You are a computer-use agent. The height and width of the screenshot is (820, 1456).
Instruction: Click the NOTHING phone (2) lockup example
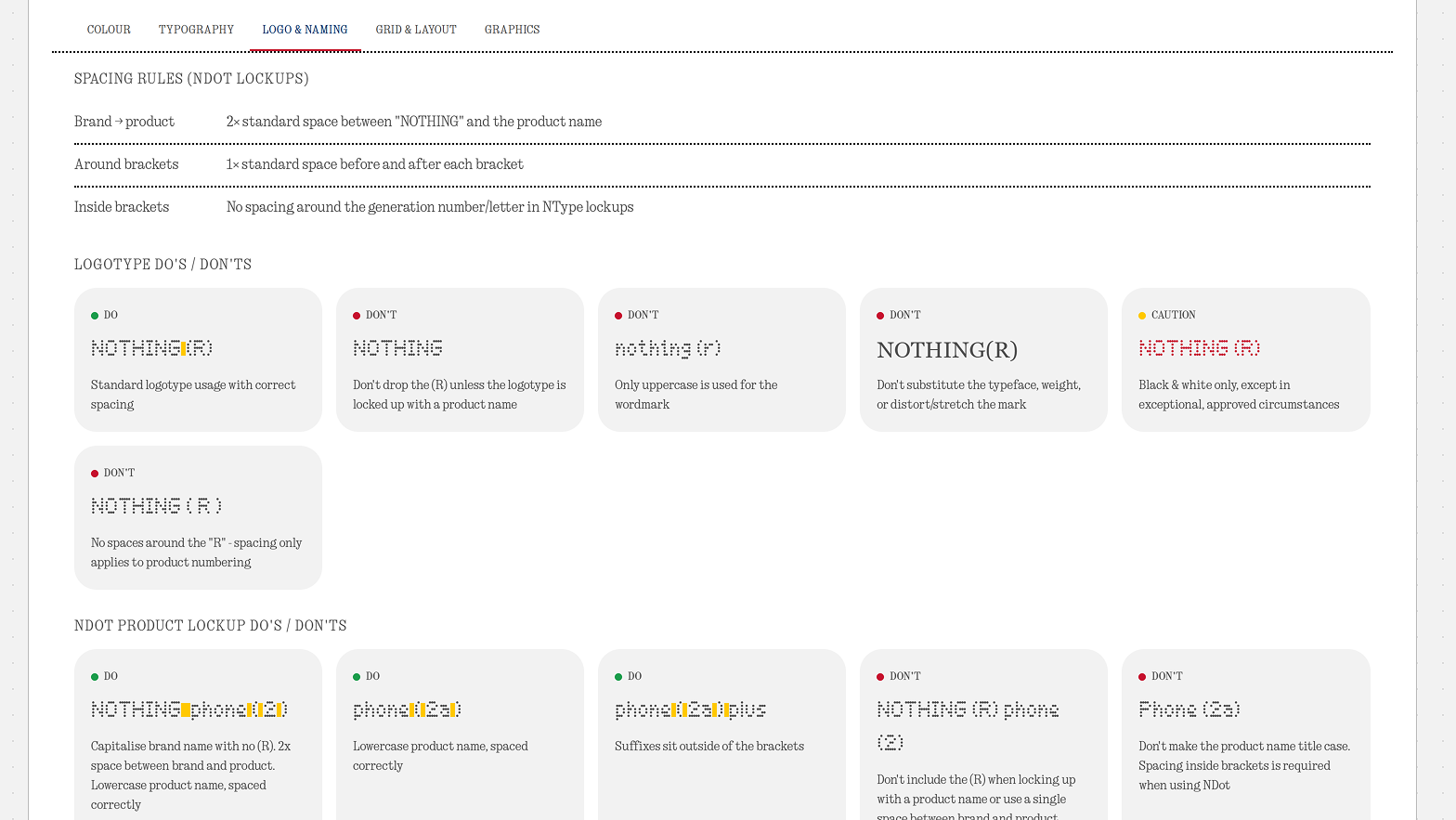189,709
